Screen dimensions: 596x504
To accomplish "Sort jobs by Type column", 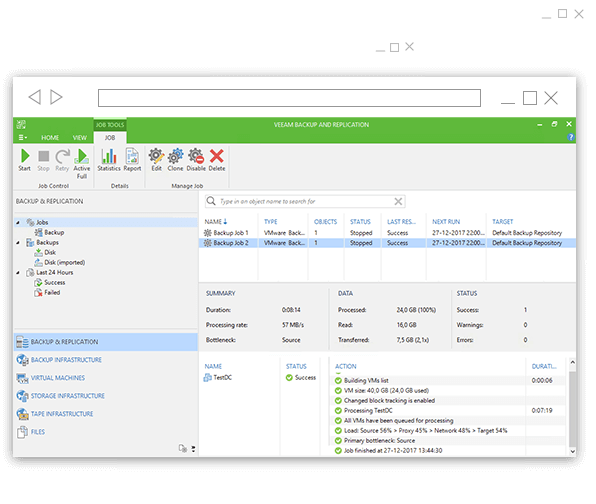I will coord(271,222).
